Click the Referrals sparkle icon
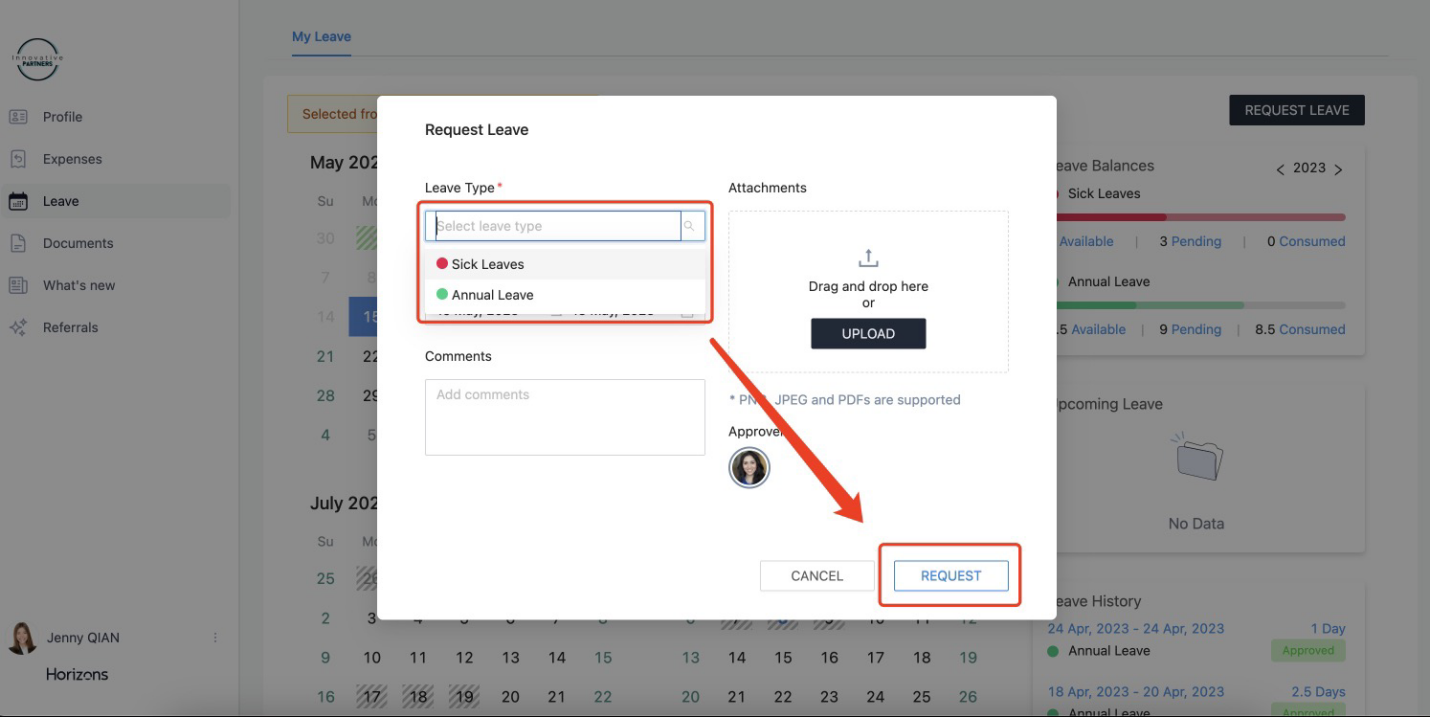 (18, 327)
